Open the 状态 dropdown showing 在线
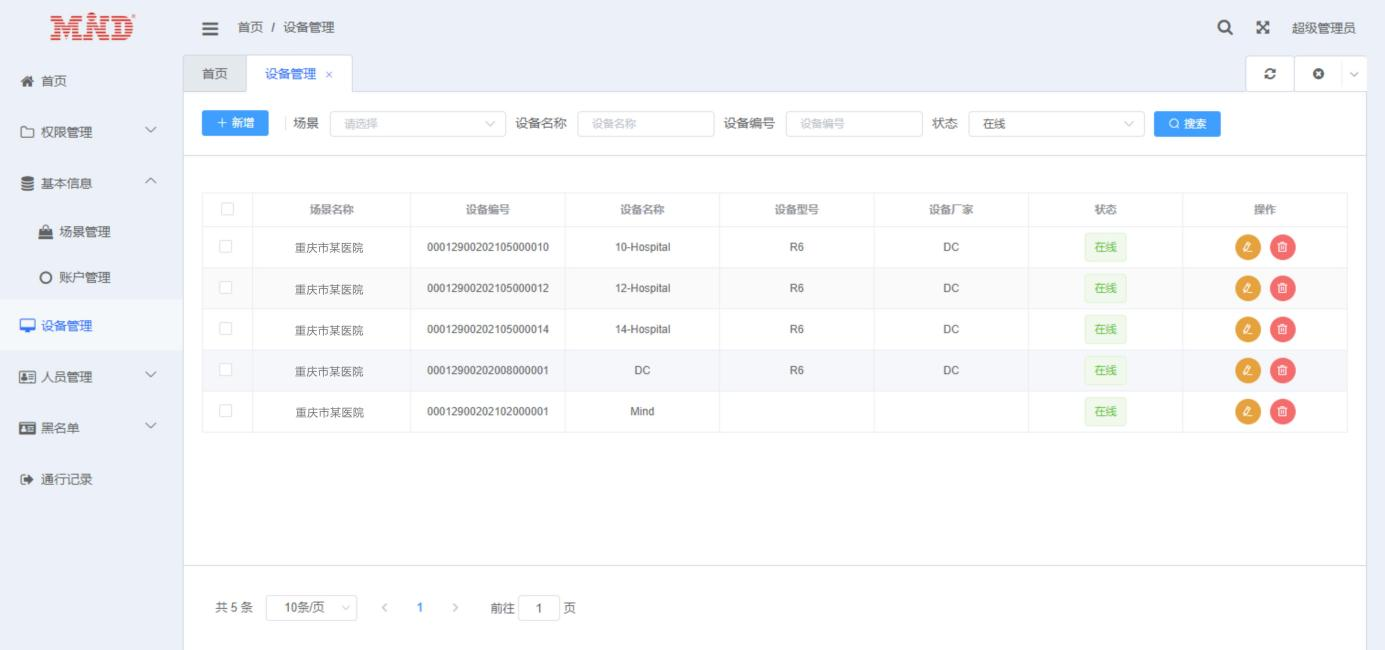The width and height of the screenshot is (1385, 650). point(1057,124)
